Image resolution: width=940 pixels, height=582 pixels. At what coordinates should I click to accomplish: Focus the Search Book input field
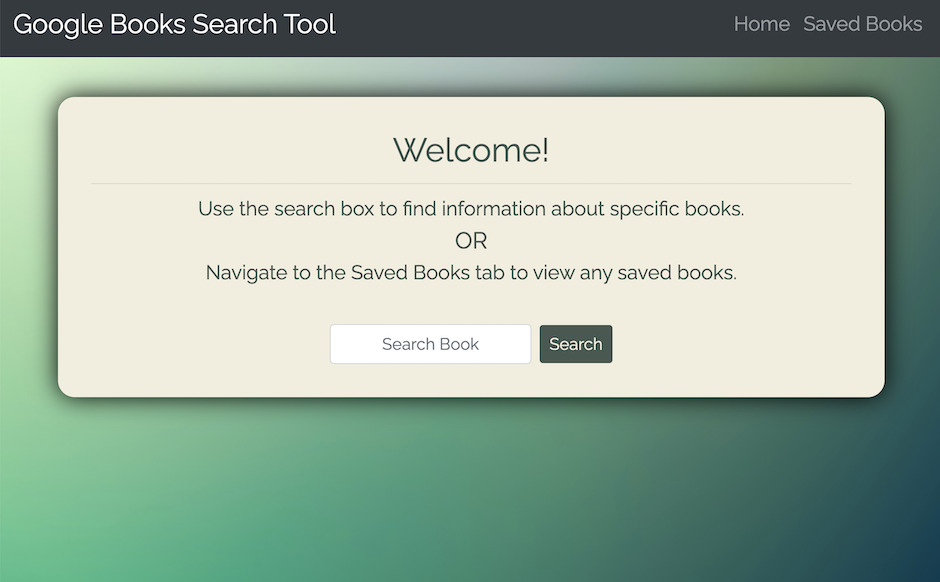pyautogui.click(x=430, y=344)
